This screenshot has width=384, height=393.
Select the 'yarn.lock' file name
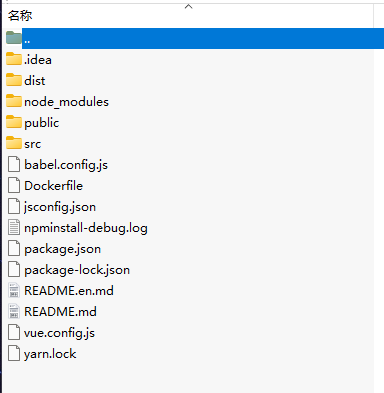(x=50, y=354)
